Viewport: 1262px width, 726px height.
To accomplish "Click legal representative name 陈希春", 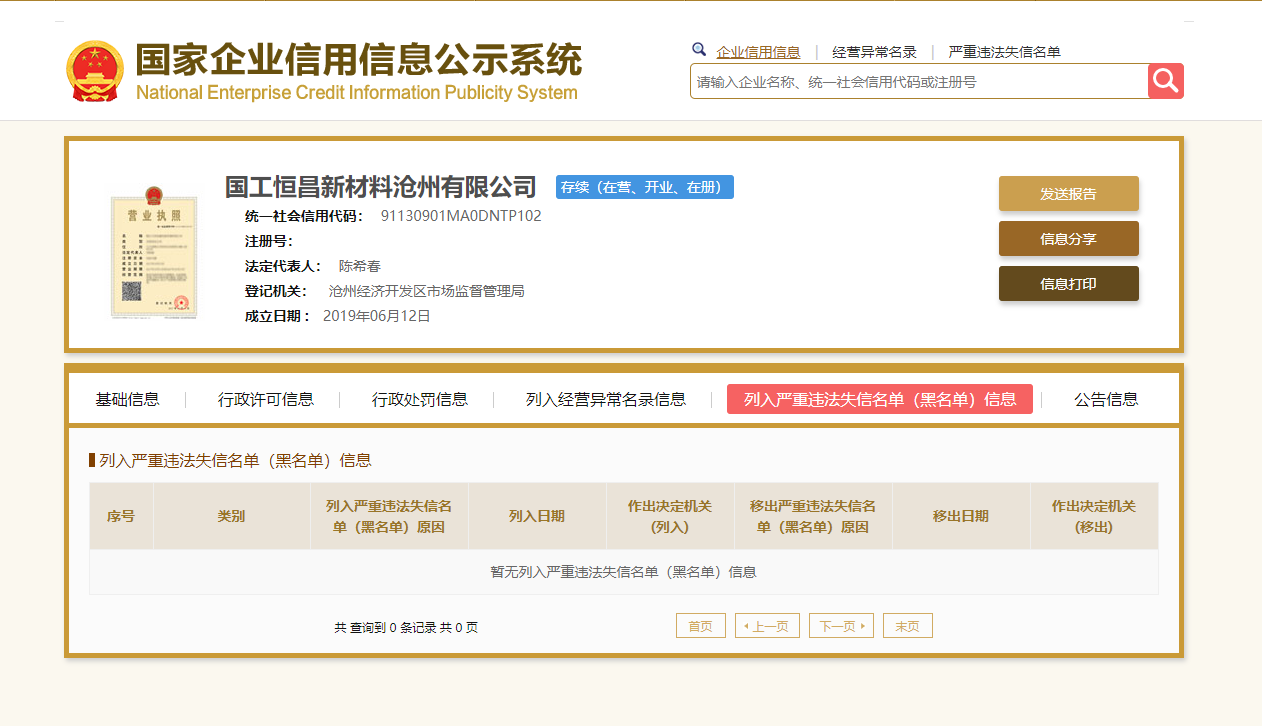I will tap(360, 266).
